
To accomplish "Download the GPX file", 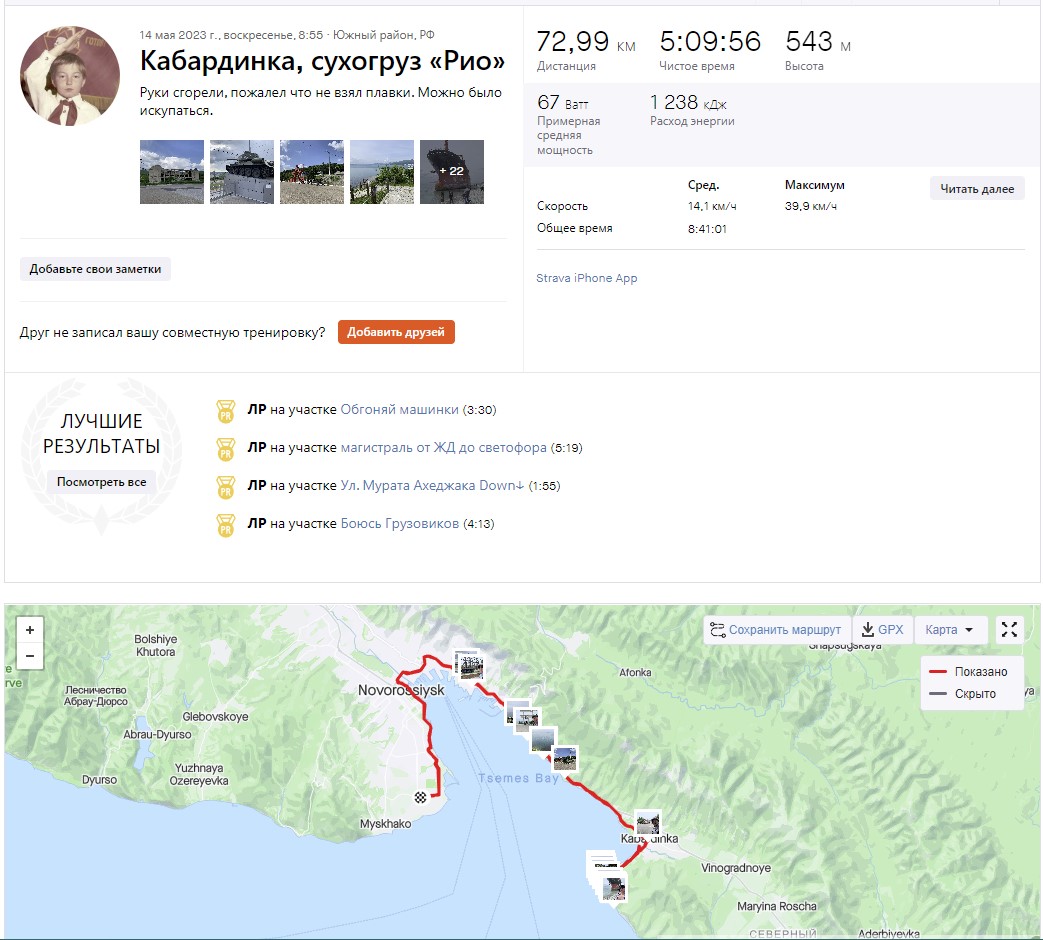I will click(882, 630).
